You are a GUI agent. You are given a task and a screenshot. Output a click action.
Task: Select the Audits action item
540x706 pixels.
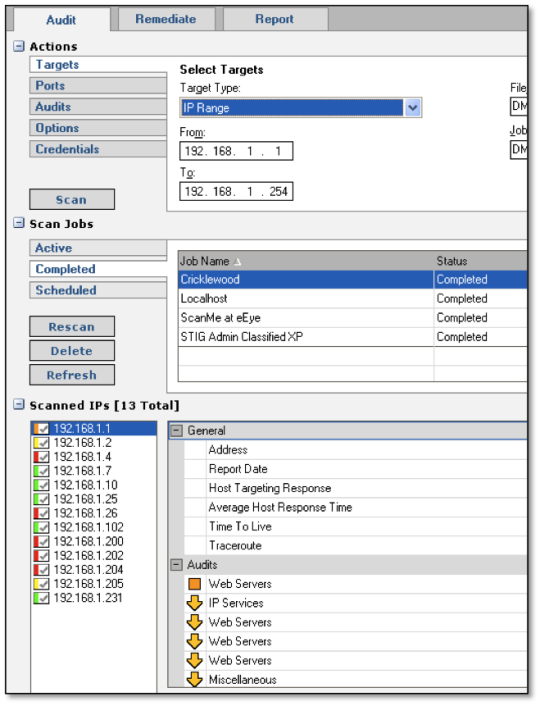(x=98, y=107)
